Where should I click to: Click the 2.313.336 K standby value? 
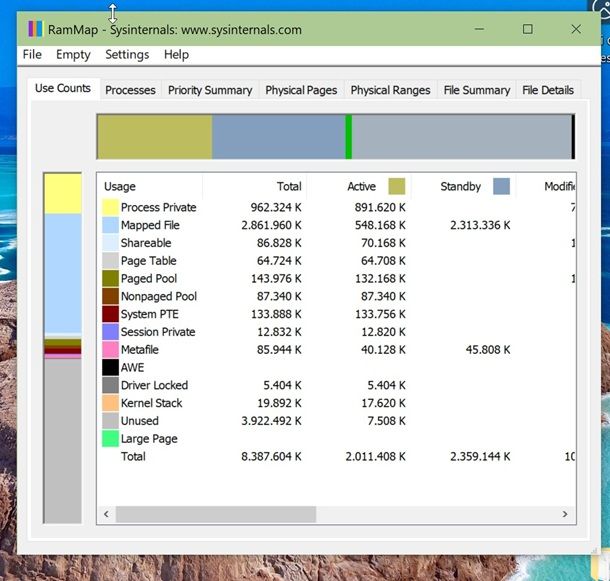pos(480,225)
